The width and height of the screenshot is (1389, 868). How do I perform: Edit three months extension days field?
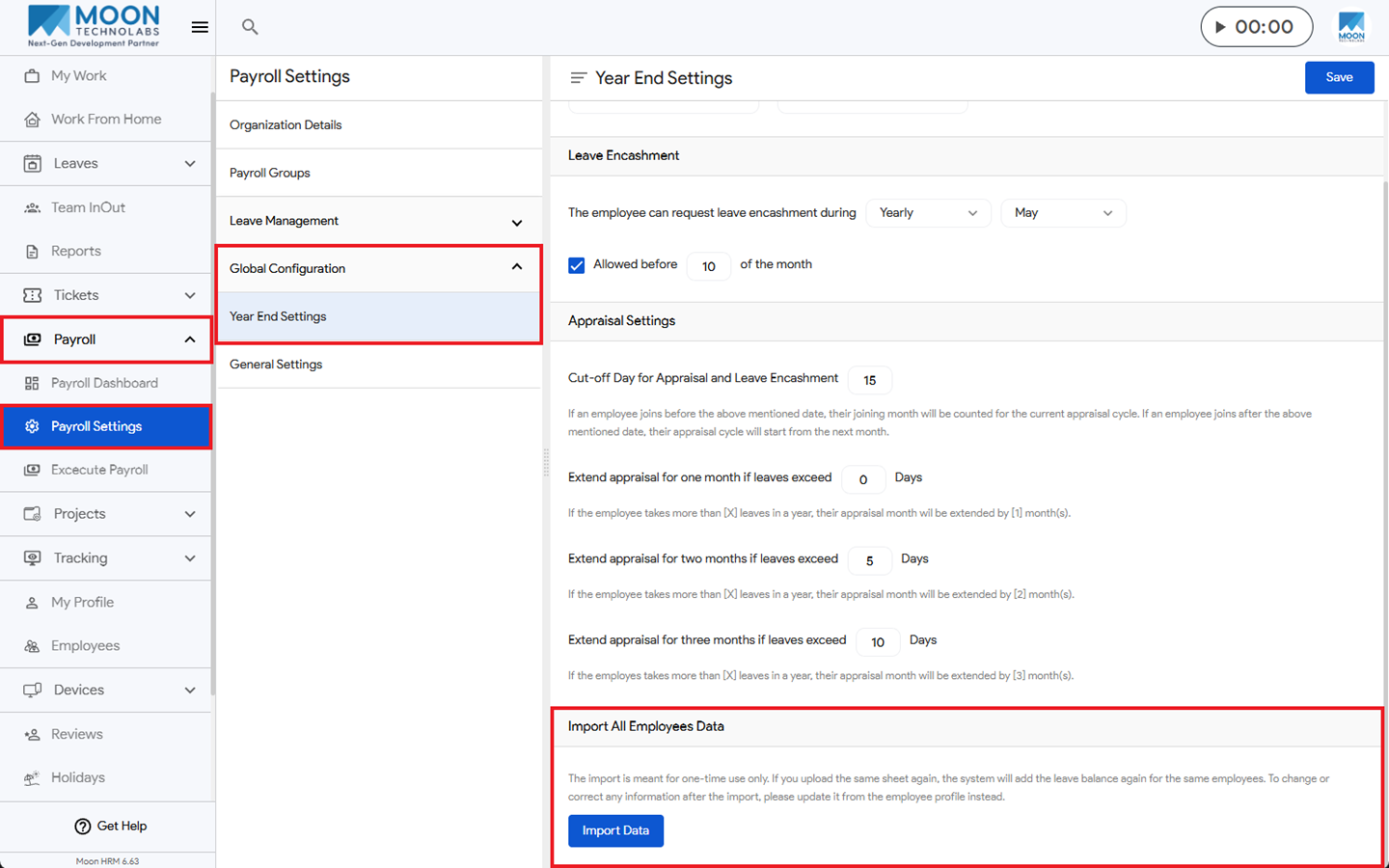coord(878,641)
